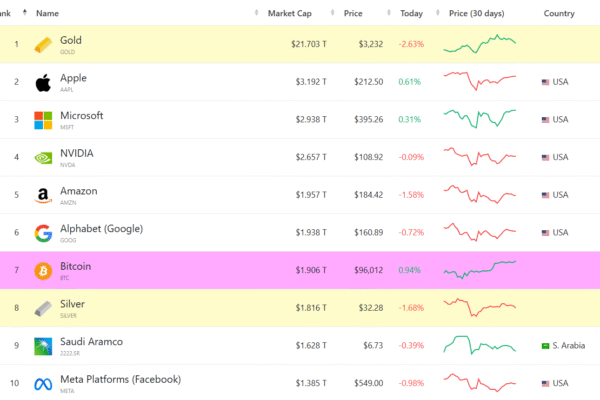This screenshot has width=600, height=400.
Task: Click Saudi Aramco's 30-day price chart
Action: coord(479,345)
